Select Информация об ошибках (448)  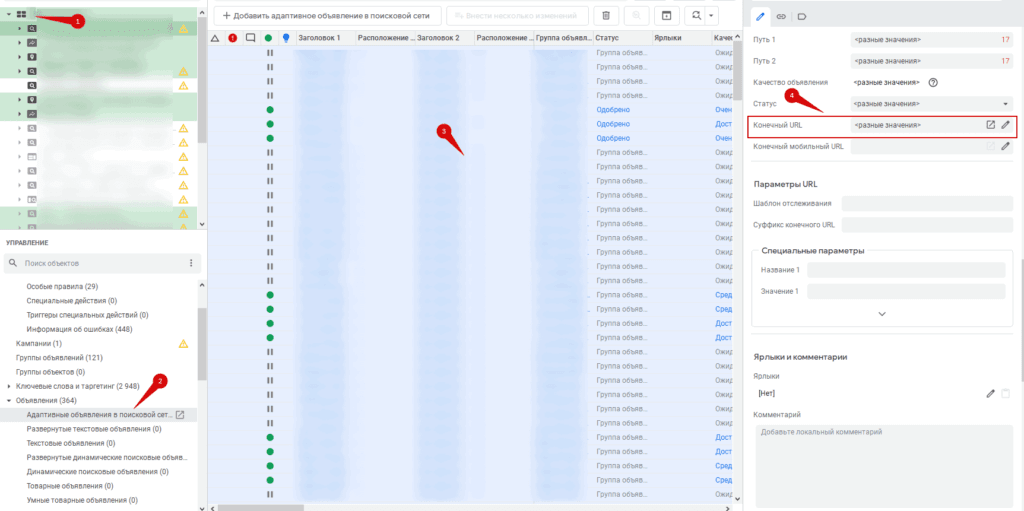pyautogui.click(x=81, y=329)
